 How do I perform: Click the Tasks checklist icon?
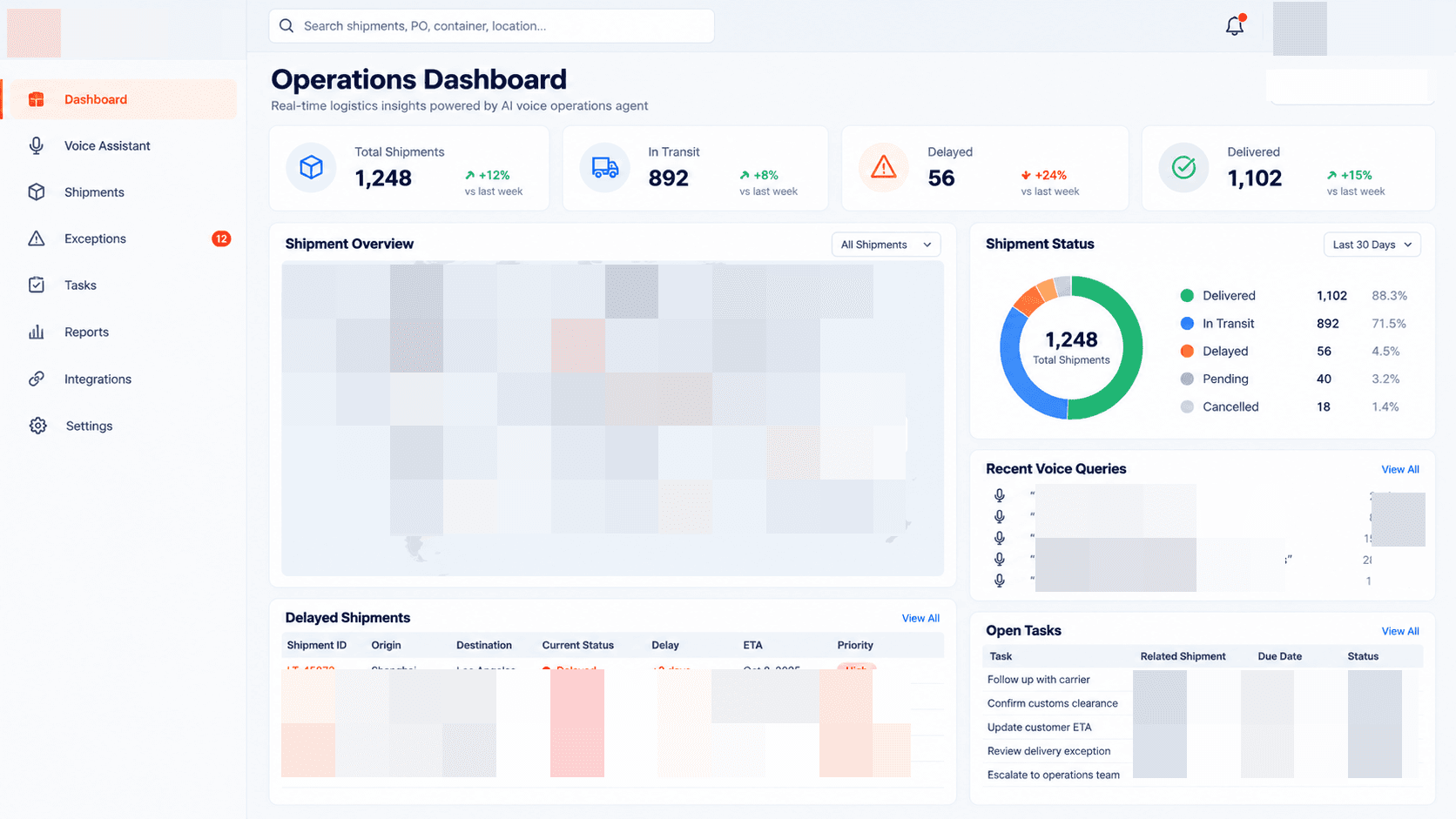tap(37, 285)
